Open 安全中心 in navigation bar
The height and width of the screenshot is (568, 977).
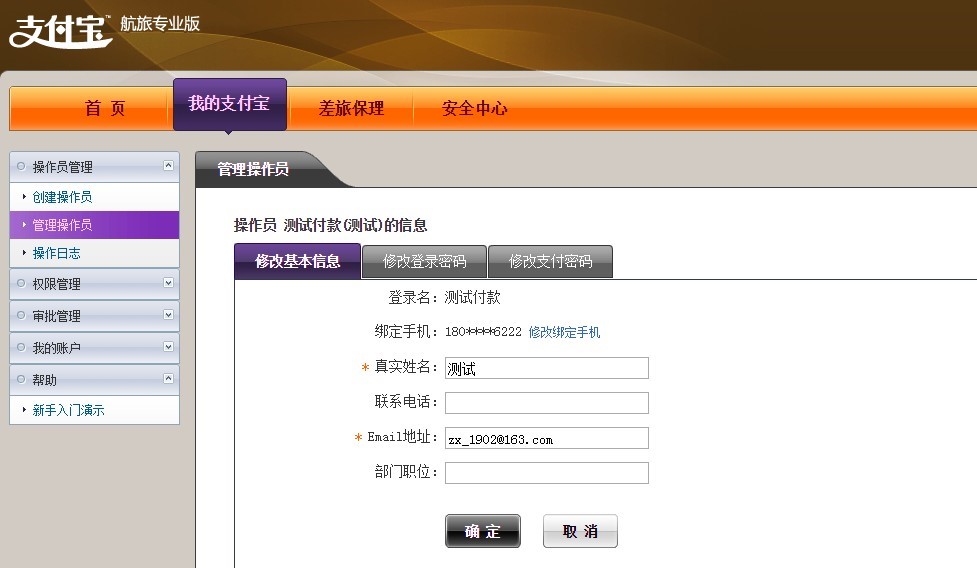point(474,108)
